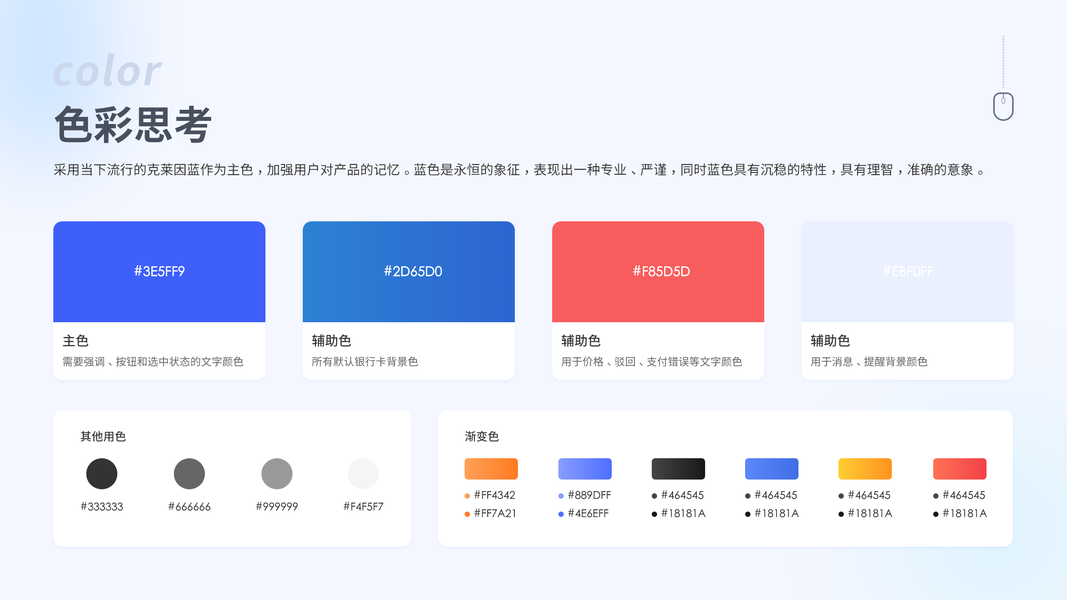
Task: Click the "#666666" hex label
Action: (189, 507)
